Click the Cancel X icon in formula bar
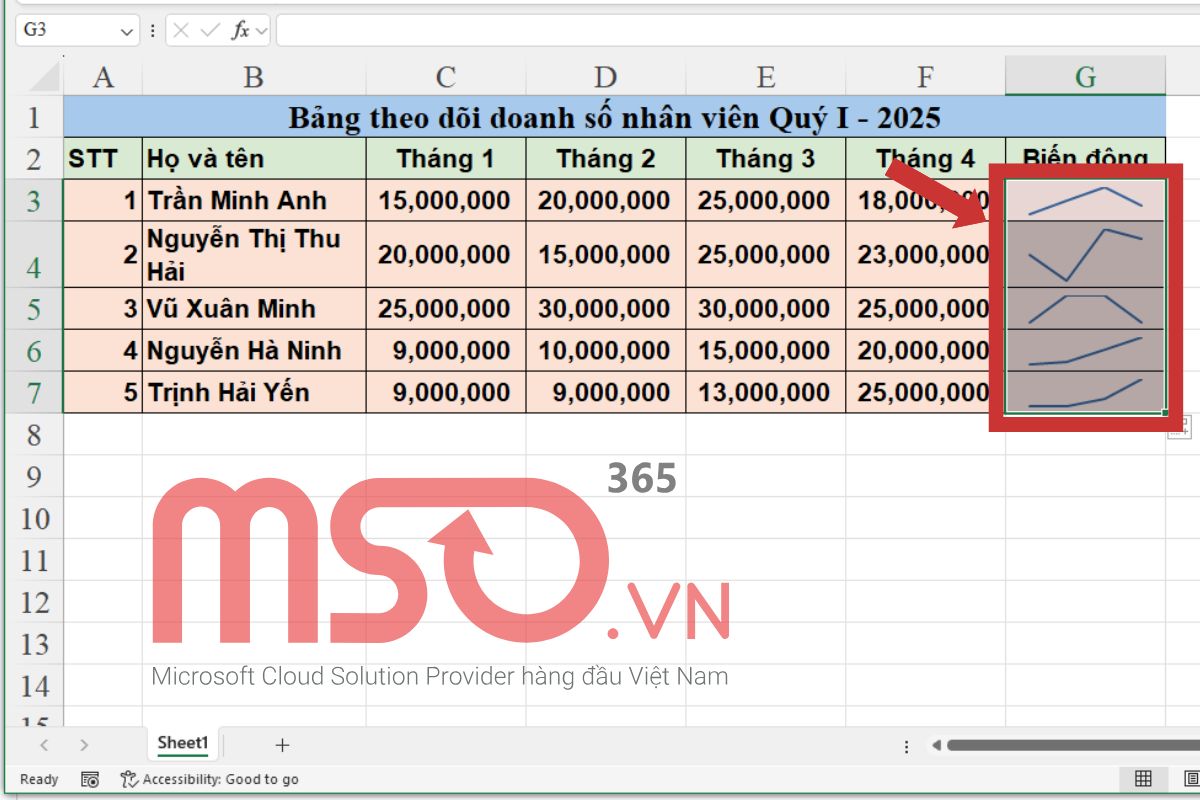Viewport: 1200px width, 800px height. [180, 30]
